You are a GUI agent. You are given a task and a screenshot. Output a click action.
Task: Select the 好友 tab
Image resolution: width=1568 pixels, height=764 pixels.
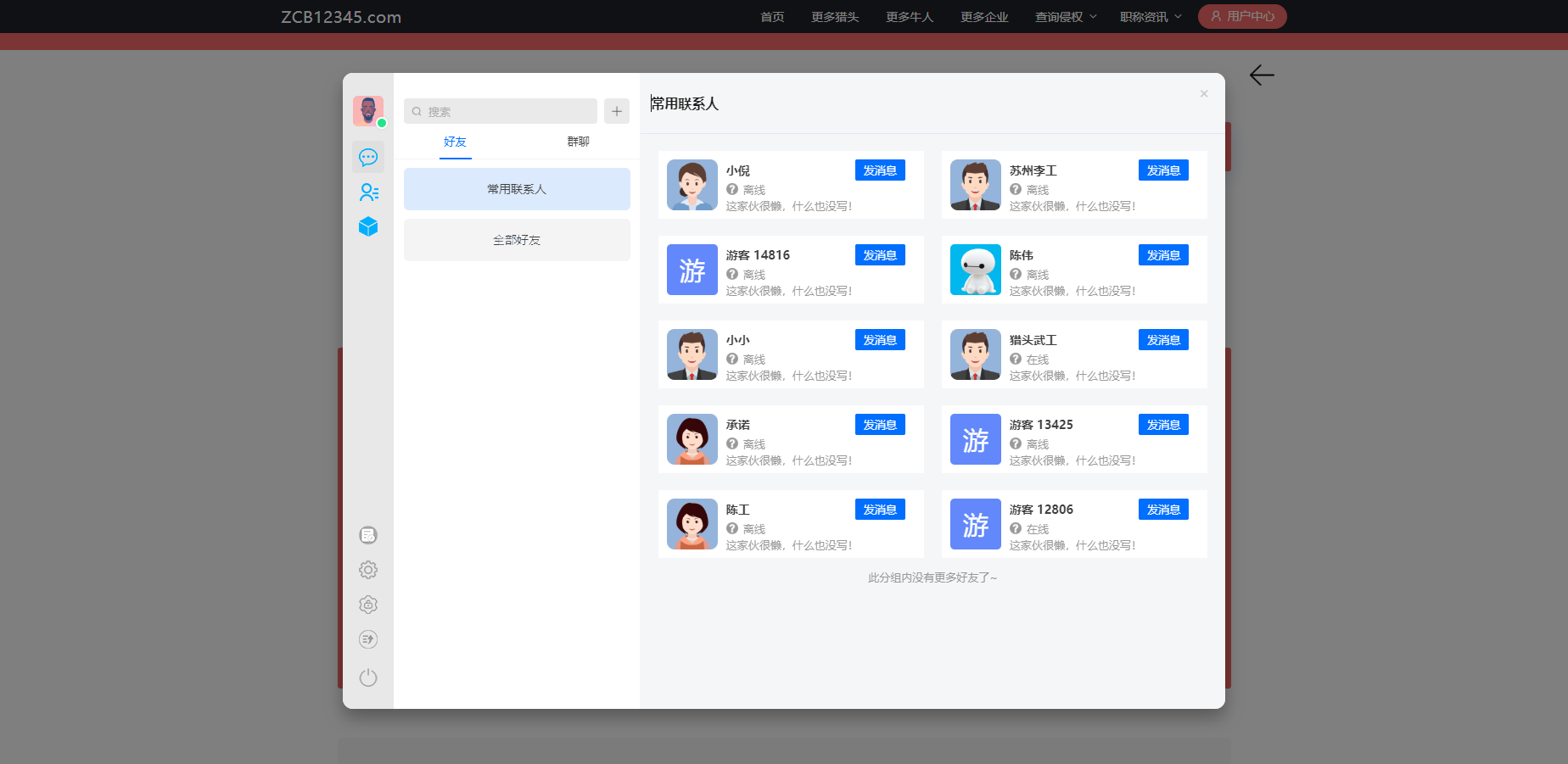[x=455, y=142]
